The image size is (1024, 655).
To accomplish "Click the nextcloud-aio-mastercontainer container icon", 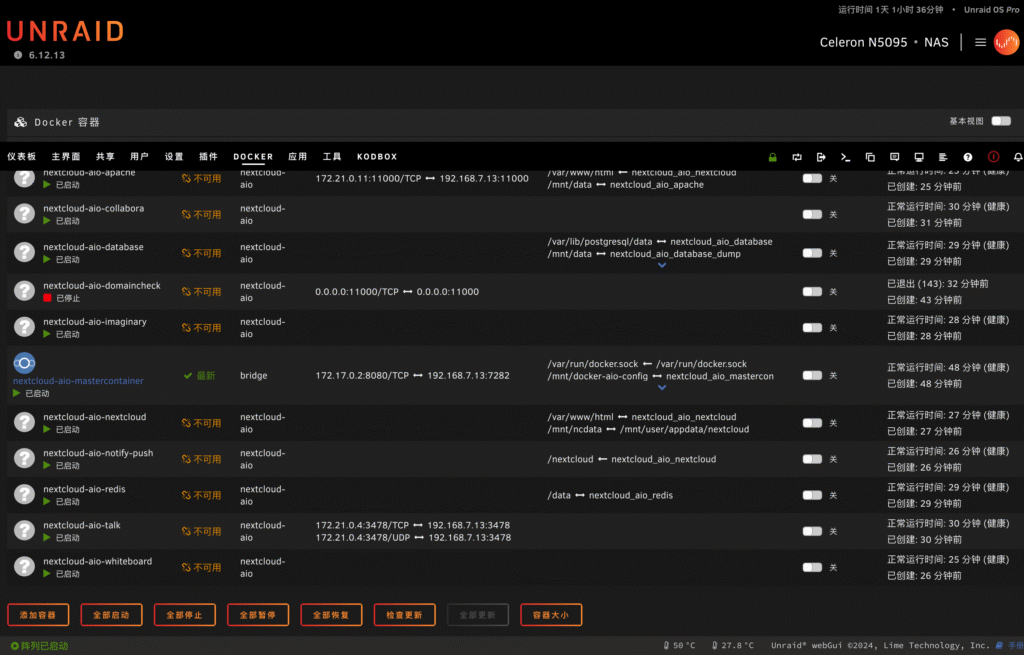I will click(24, 363).
